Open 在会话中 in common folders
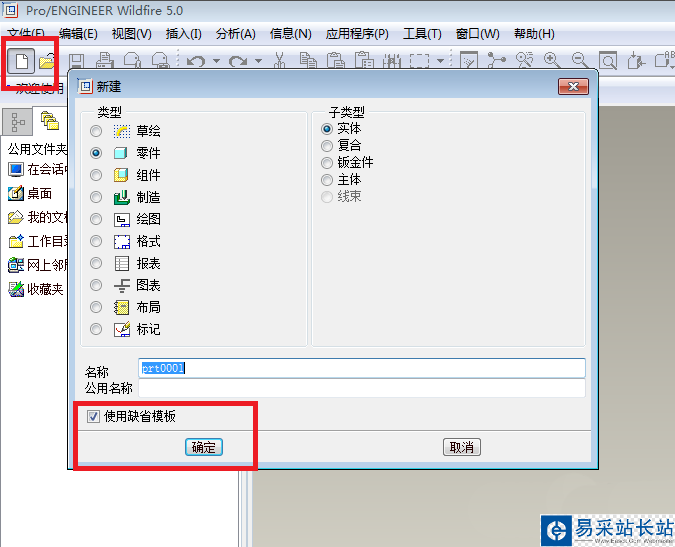 pyautogui.click(x=38, y=169)
